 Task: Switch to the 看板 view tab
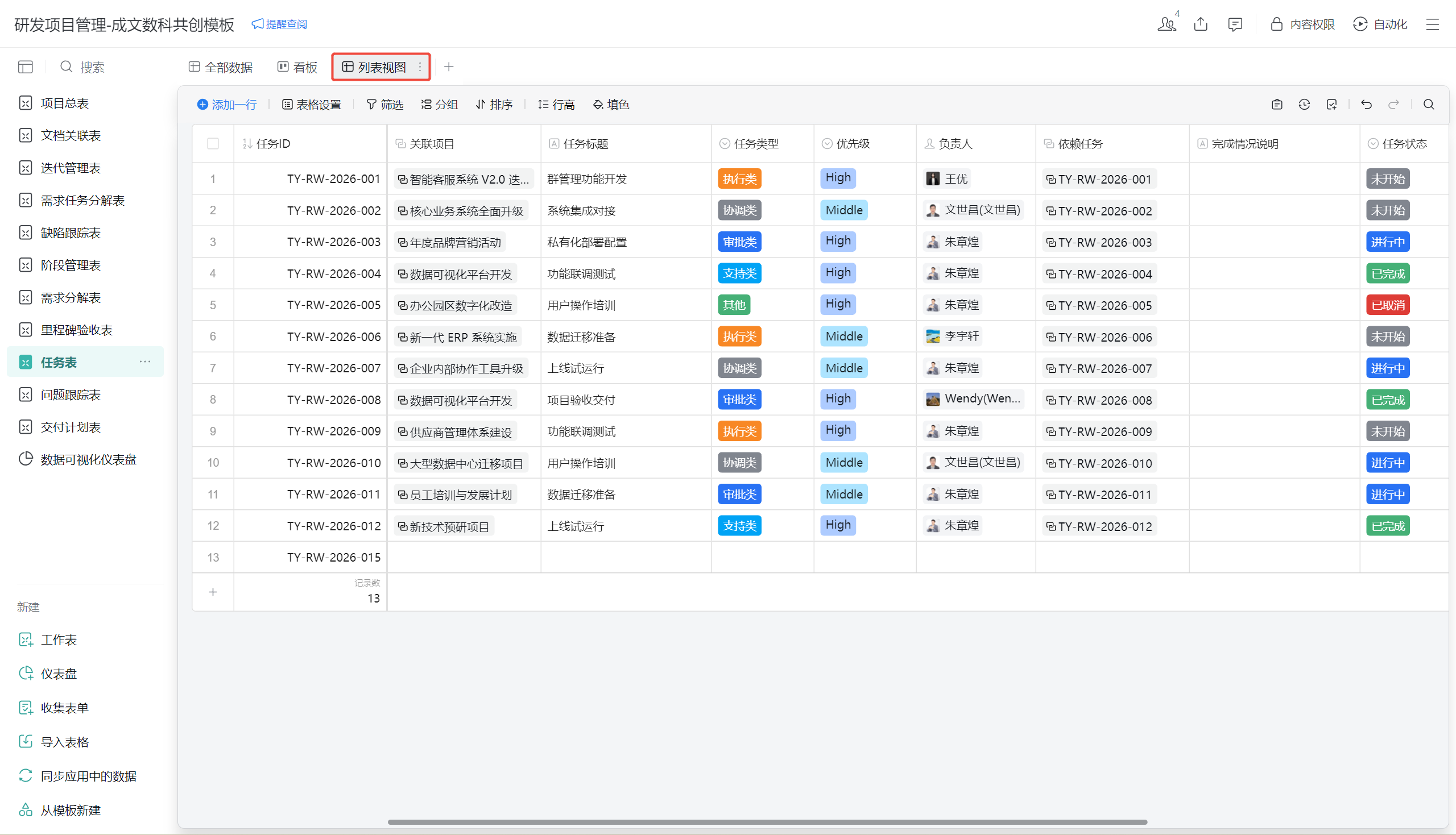tap(297, 67)
